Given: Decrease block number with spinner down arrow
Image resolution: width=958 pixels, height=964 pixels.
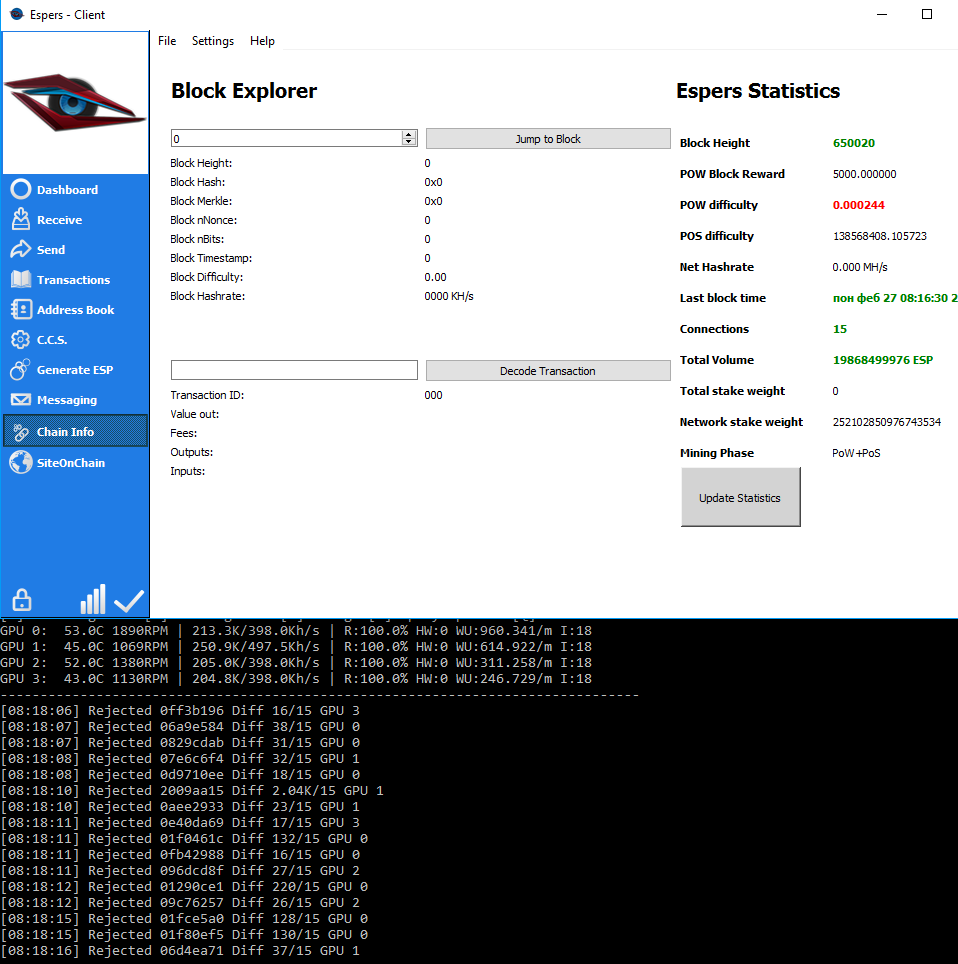Looking at the screenshot, I should click(408, 142).
